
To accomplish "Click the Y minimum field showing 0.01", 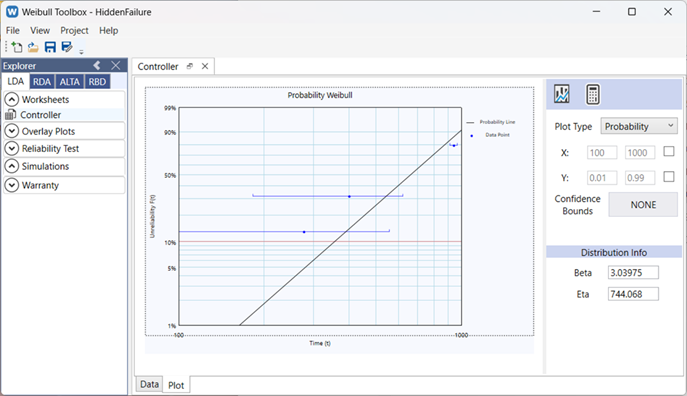I will (602, 178).
